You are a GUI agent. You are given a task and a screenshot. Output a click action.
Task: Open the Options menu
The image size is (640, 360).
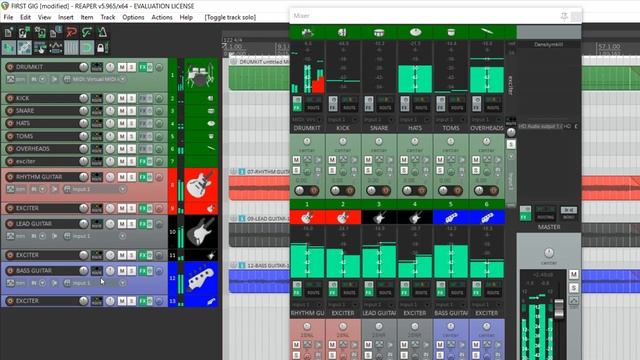(133, 17)
